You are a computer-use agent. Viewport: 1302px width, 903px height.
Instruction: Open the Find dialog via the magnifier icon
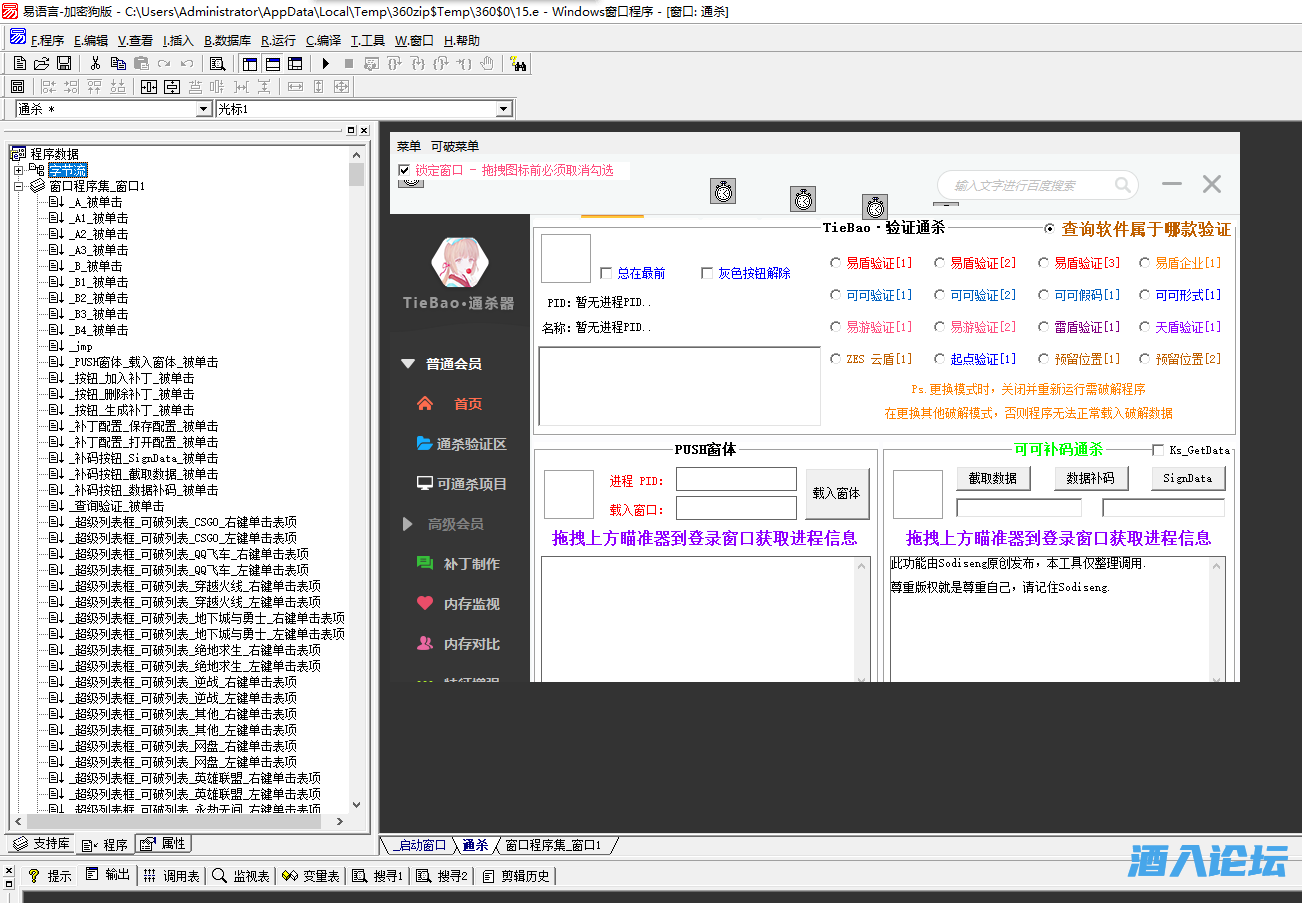pyautogui.click(x=218, y=62)
